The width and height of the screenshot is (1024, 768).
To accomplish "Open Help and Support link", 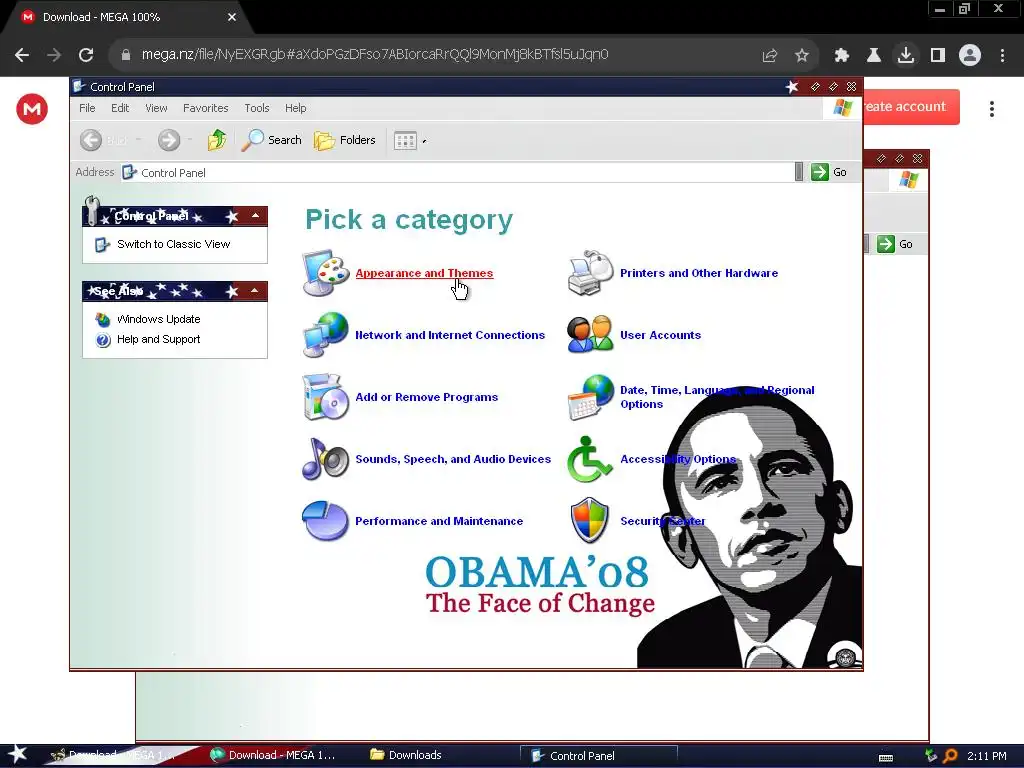I will pos(159,339).
